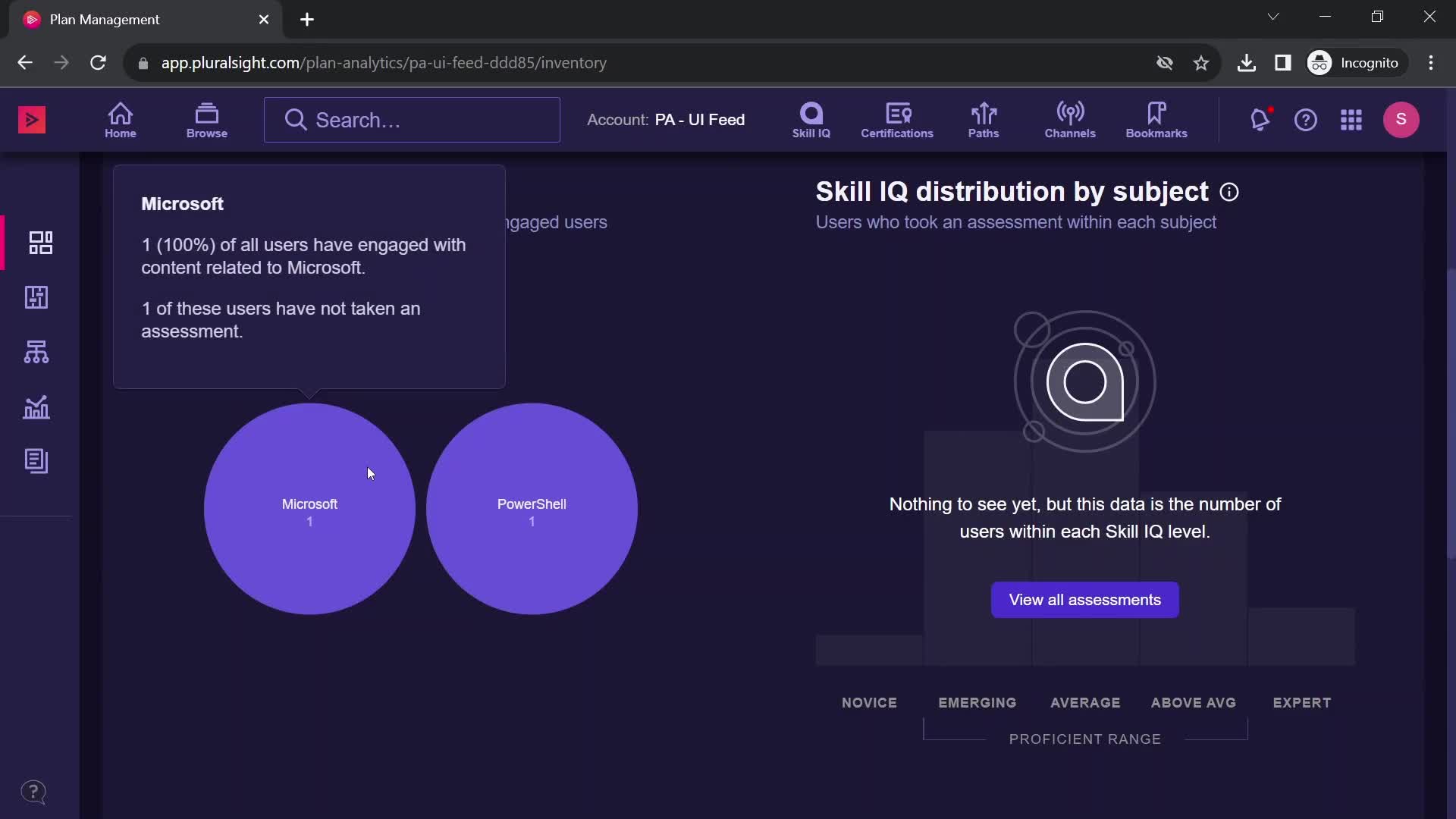Navigate to Paths via toolbar icon
Image resolution: width=1456 pixels, height=819 pixels.
pos(984,118)
